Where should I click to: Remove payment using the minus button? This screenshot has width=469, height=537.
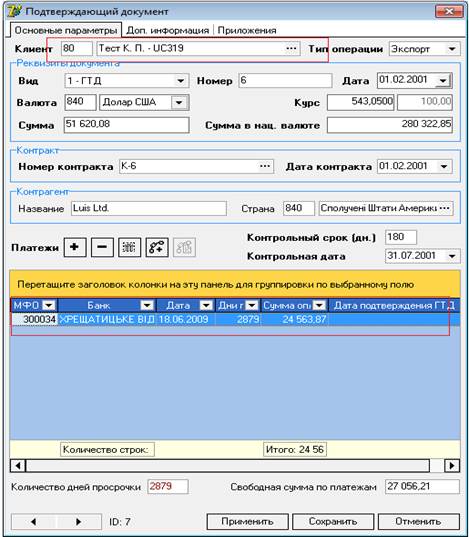pos(102,247)
